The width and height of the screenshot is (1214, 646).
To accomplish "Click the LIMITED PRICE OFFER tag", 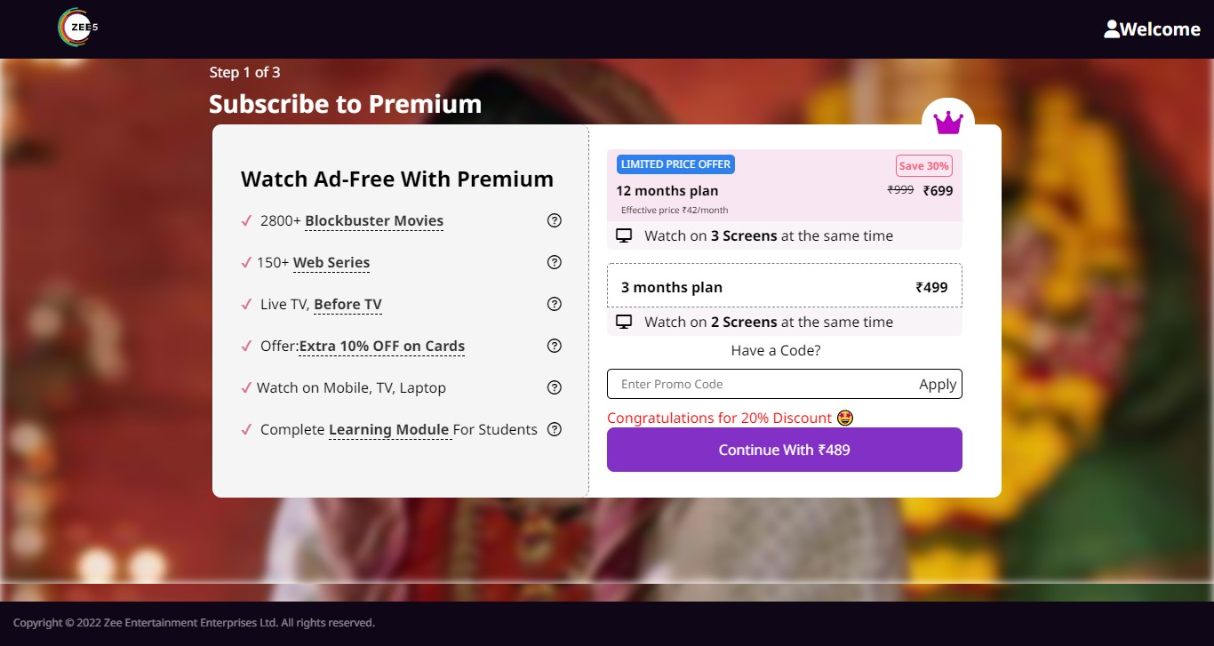I will tap(676, 164).
